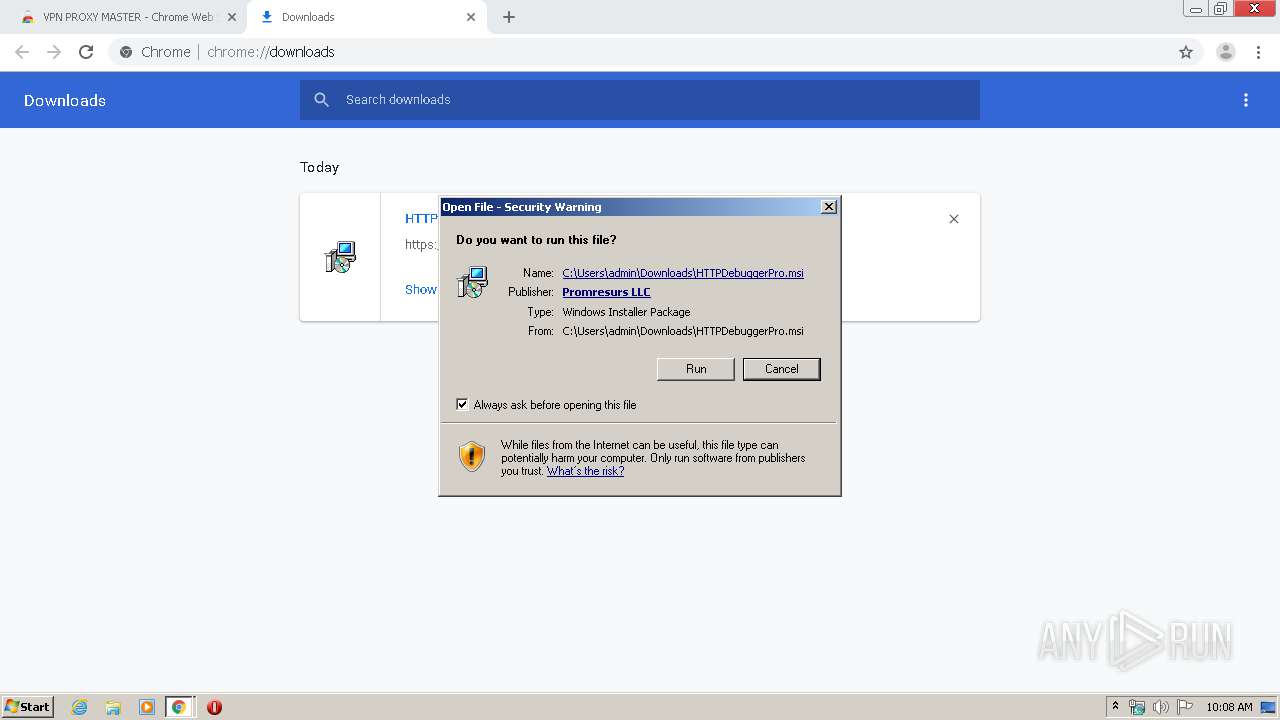Uncheck Always ask before opening this file
The width and height of the screenshot is (1280, 720).
click(x=462, y=404)
